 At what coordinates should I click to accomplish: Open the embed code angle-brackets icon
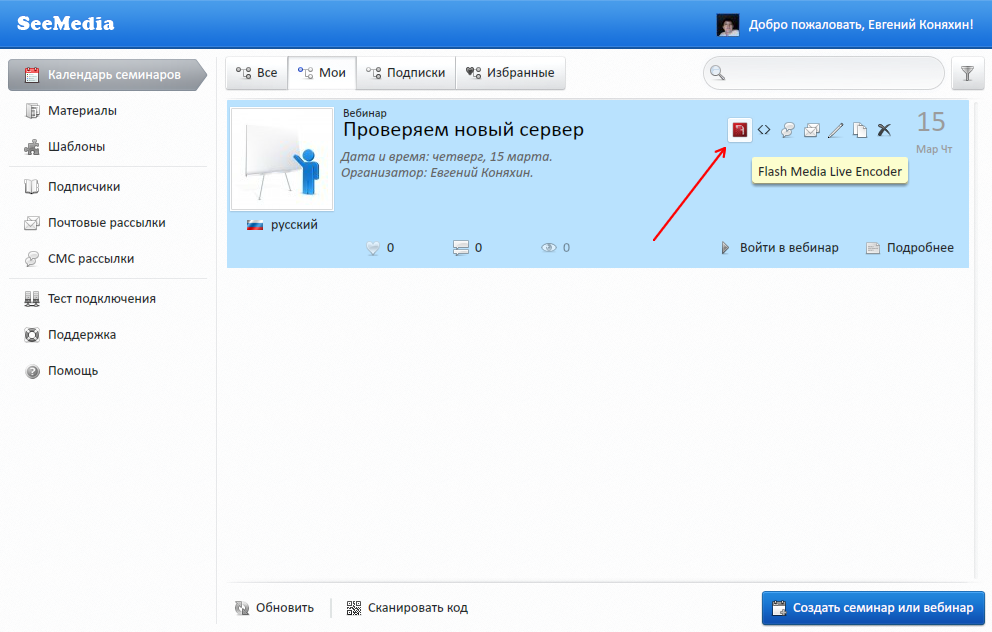764,130
